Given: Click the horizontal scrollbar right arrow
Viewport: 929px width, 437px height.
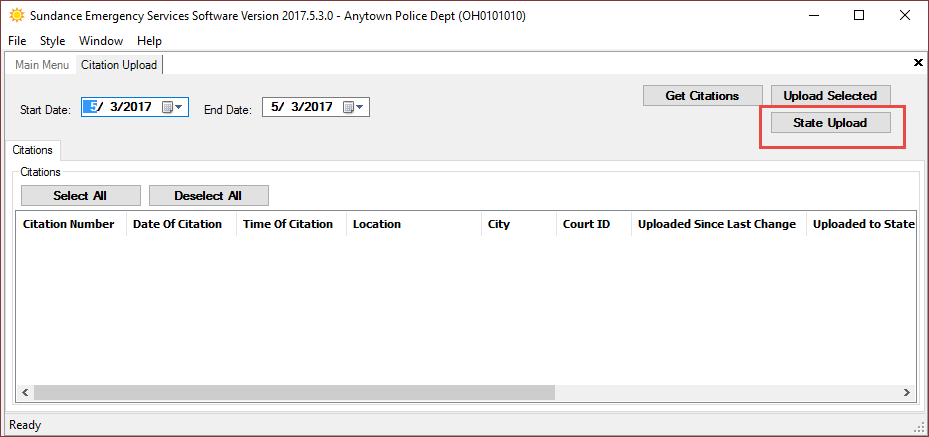Looking at the screenshot, I should (x=906, y=392).
